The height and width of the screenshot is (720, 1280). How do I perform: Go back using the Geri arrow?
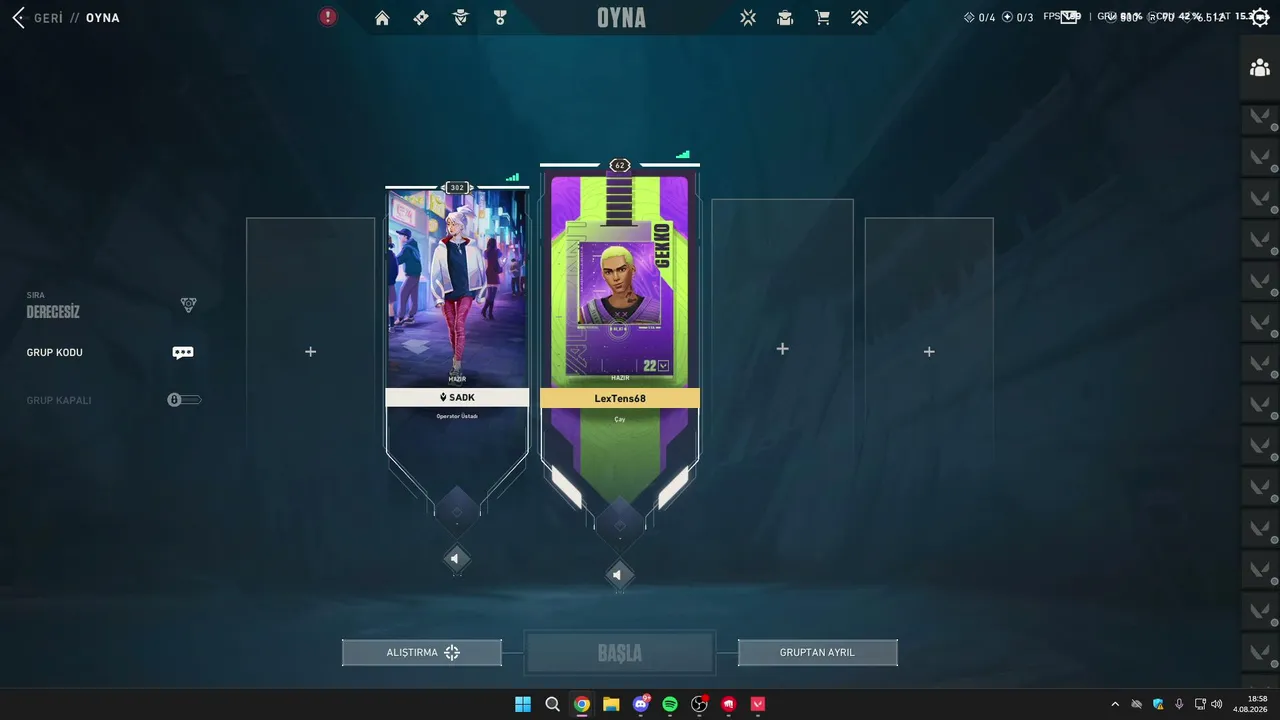coord(18,18)
